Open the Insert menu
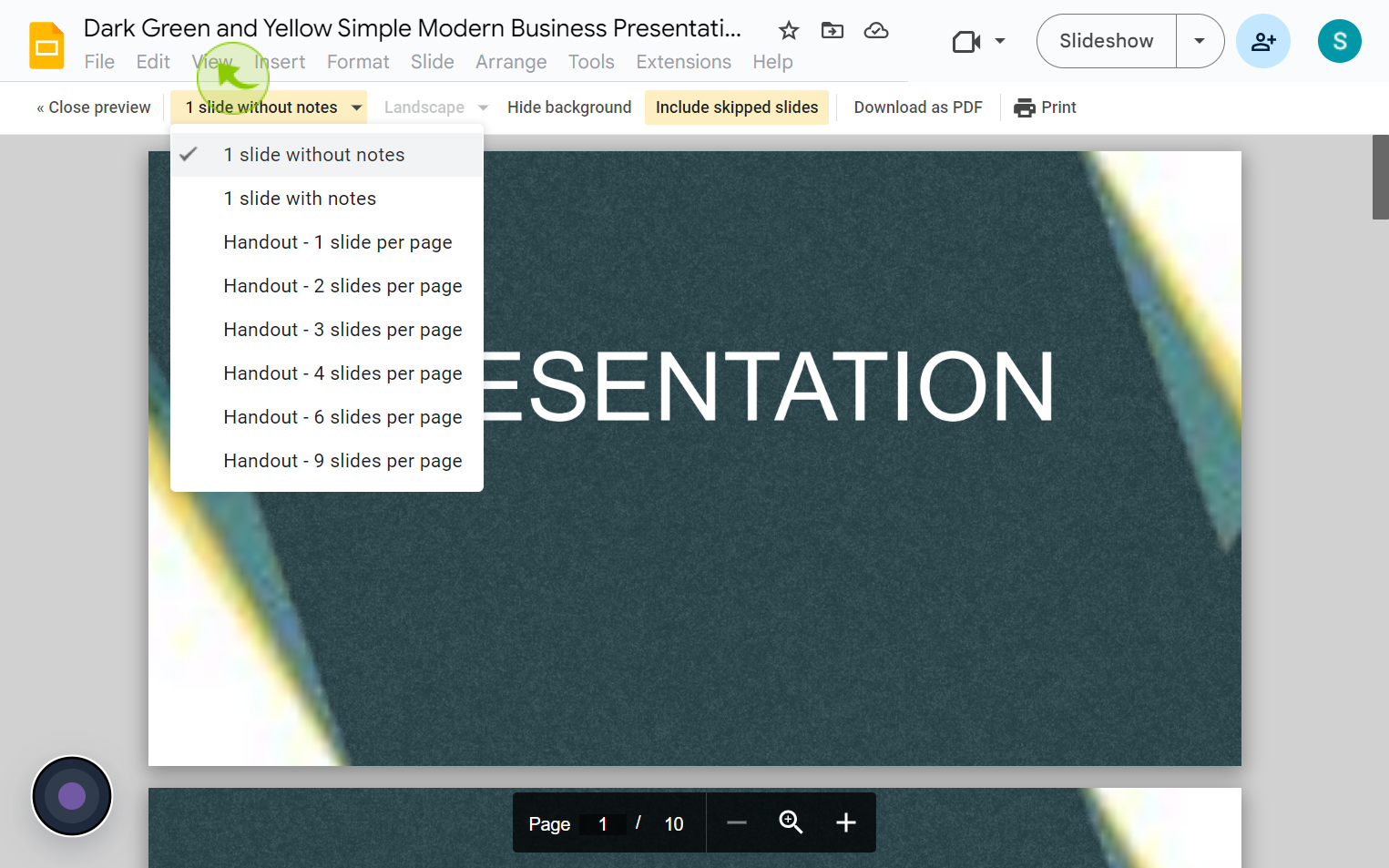Viewport: 1389px width, 868px height. coord(280,62)
